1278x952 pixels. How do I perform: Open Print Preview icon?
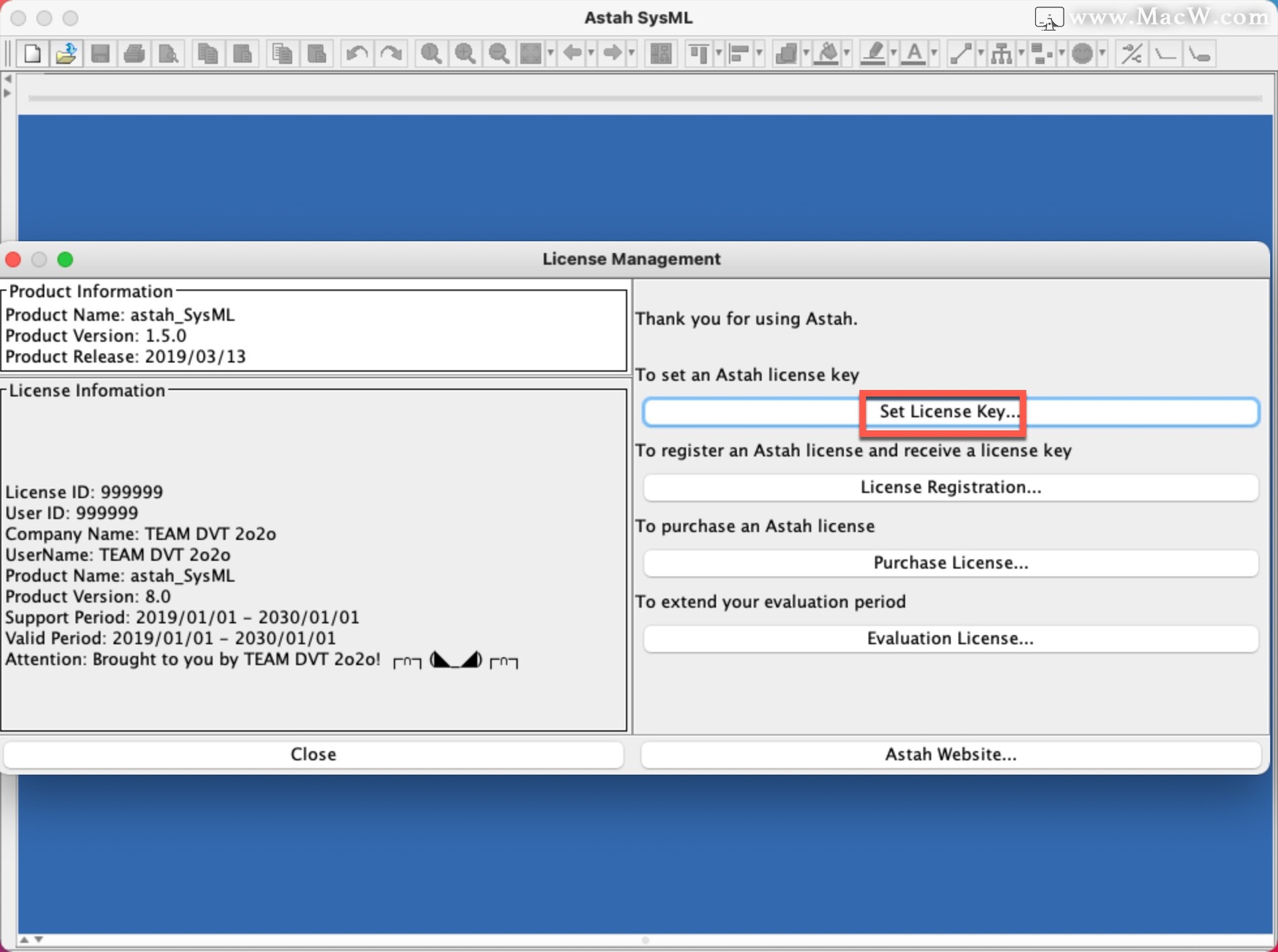(168, 53)
